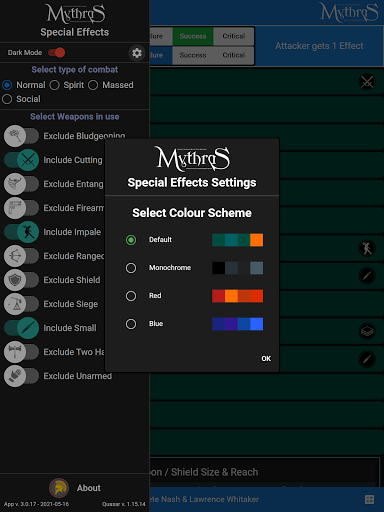Screen dimensions: 384x512
Task: Click the Spartan helmet About icon
Action: (x=59, y=488)
